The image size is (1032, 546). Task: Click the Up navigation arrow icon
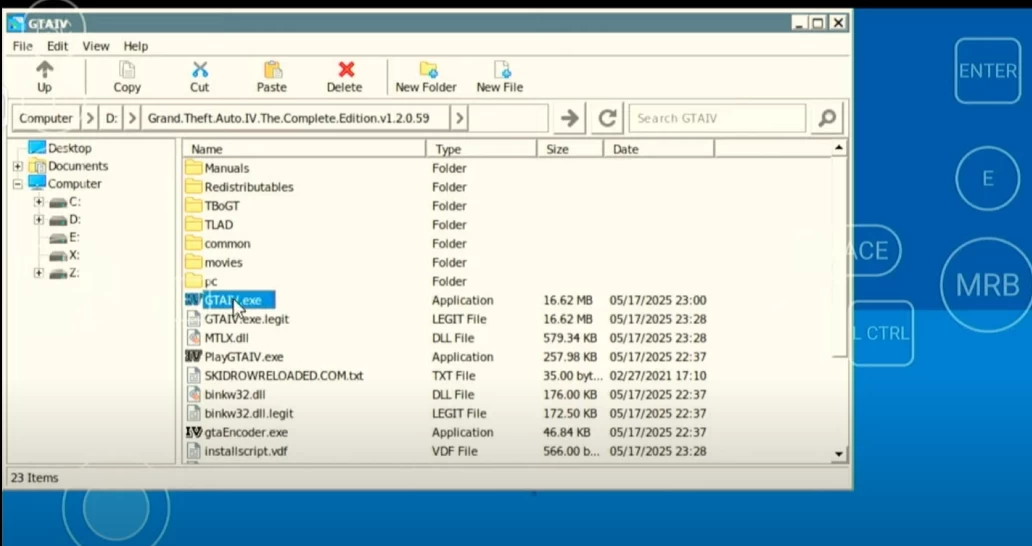[x=44, y=69]
